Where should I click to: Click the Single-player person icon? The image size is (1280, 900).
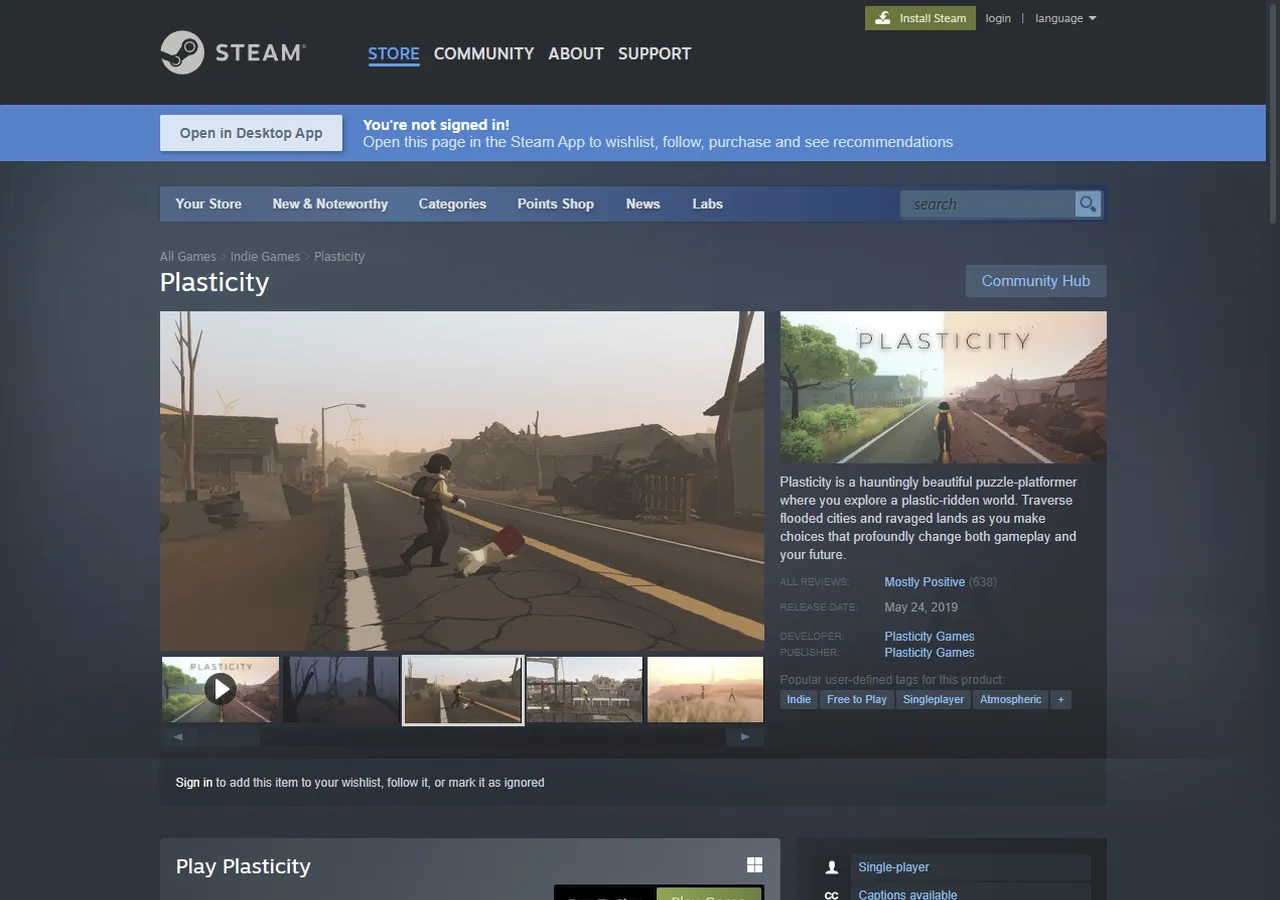[831, 867]
